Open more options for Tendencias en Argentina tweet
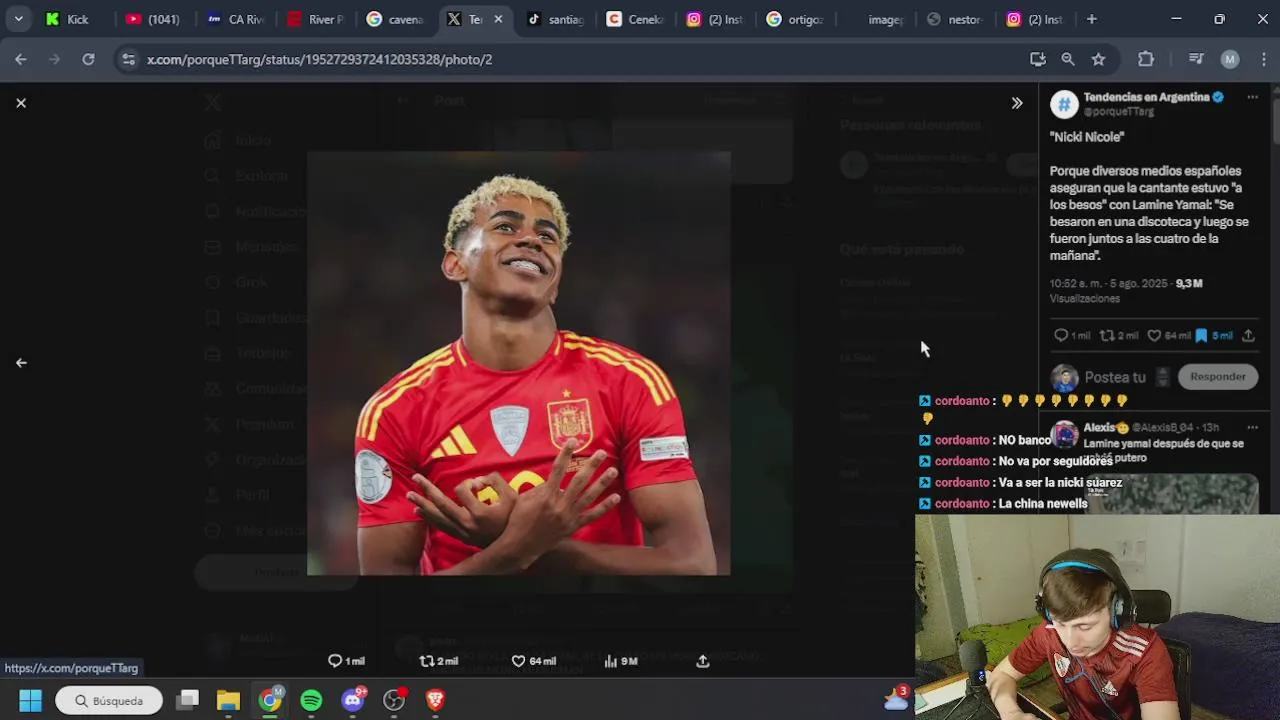The height and width of the screenshot is (720, 1280). pos(1252,97)
